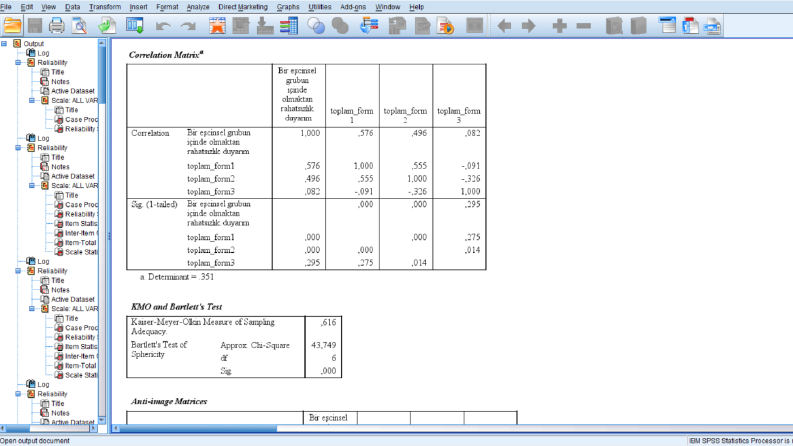Open Print Preview from the toolbar
Screen dimensions: 793x446
[79, 26]
